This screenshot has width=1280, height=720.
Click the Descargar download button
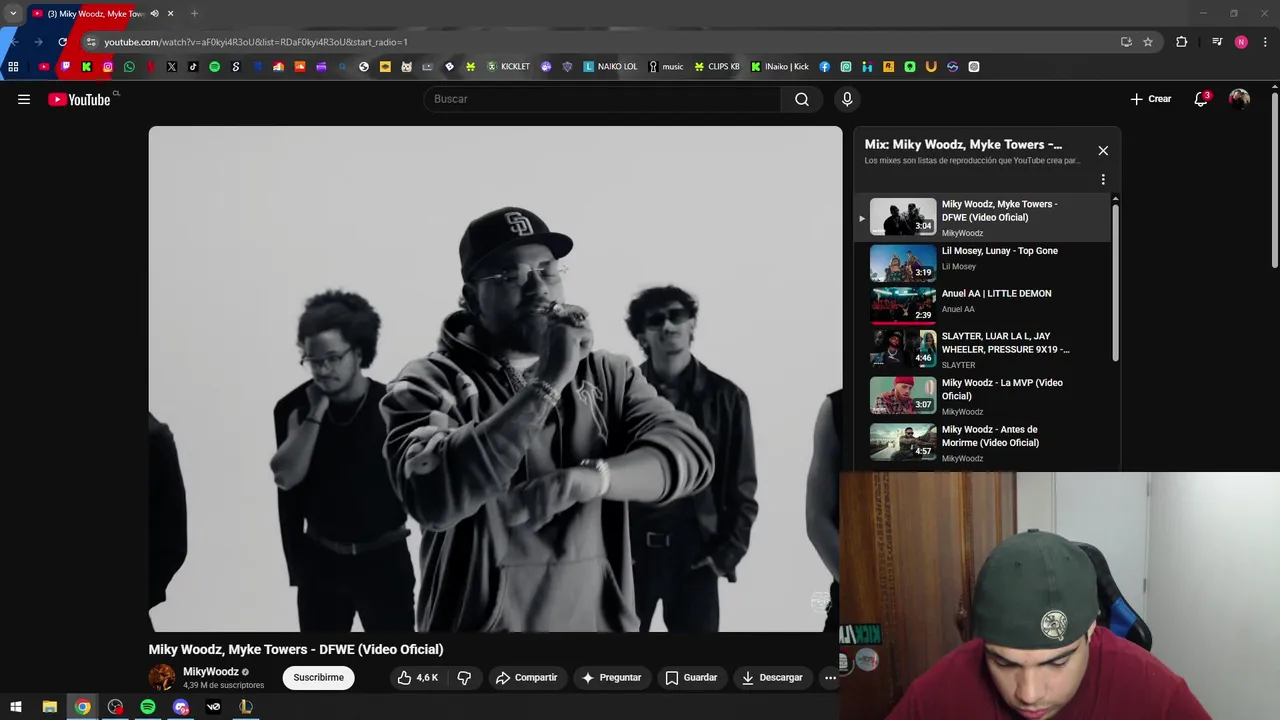[x=771, y=678]
